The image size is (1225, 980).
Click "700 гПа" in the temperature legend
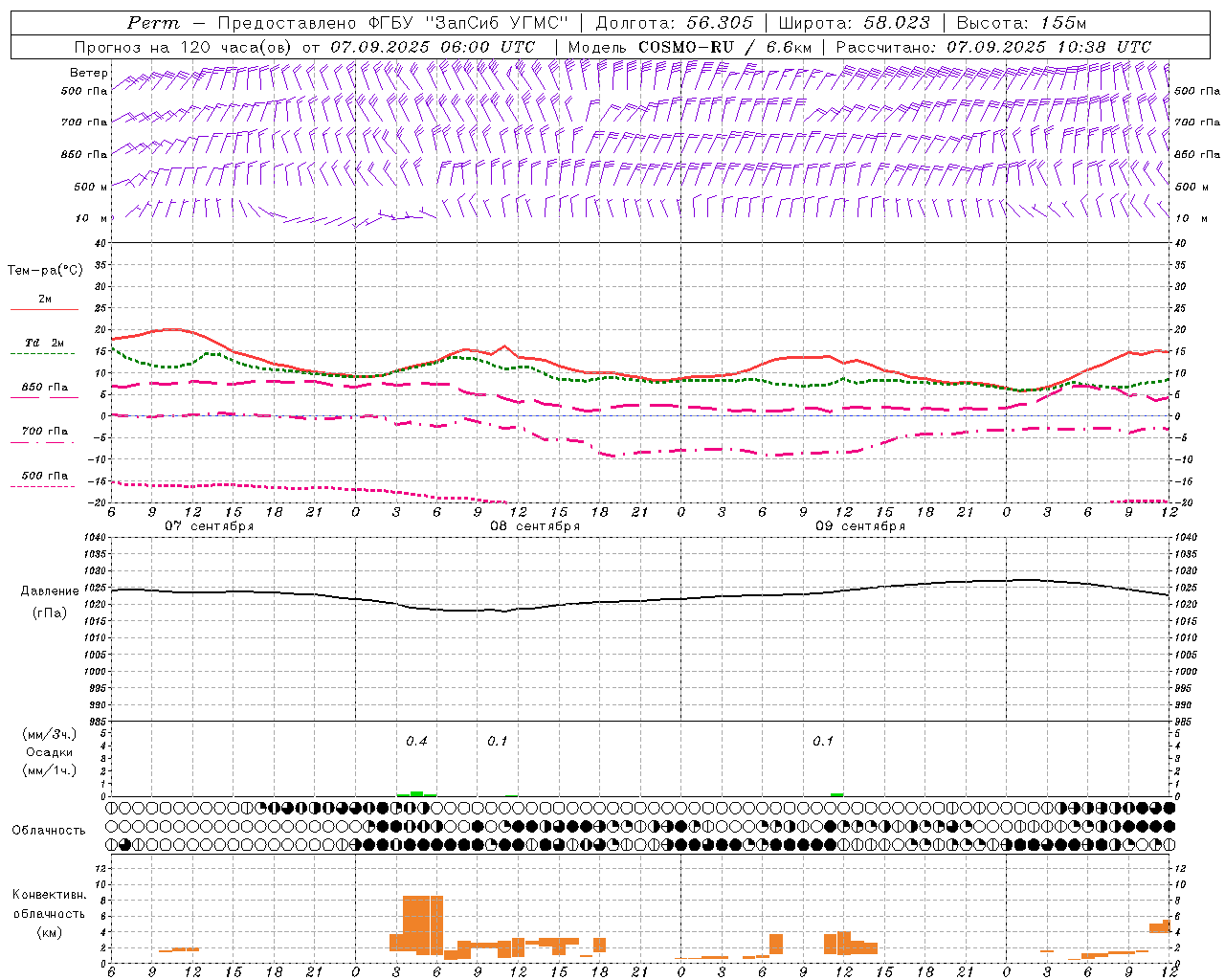(x=45, y=432)
